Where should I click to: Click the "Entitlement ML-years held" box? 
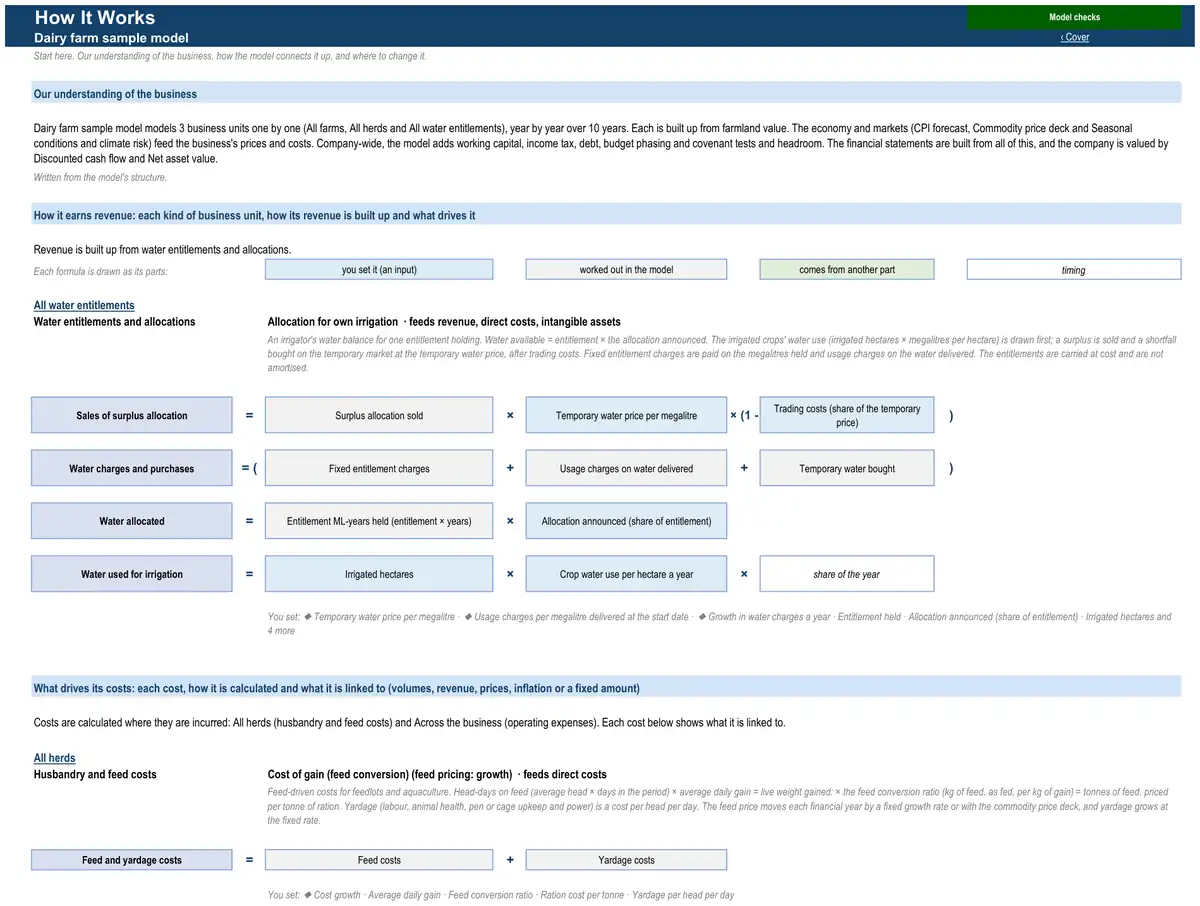click(x=379, y=521)
